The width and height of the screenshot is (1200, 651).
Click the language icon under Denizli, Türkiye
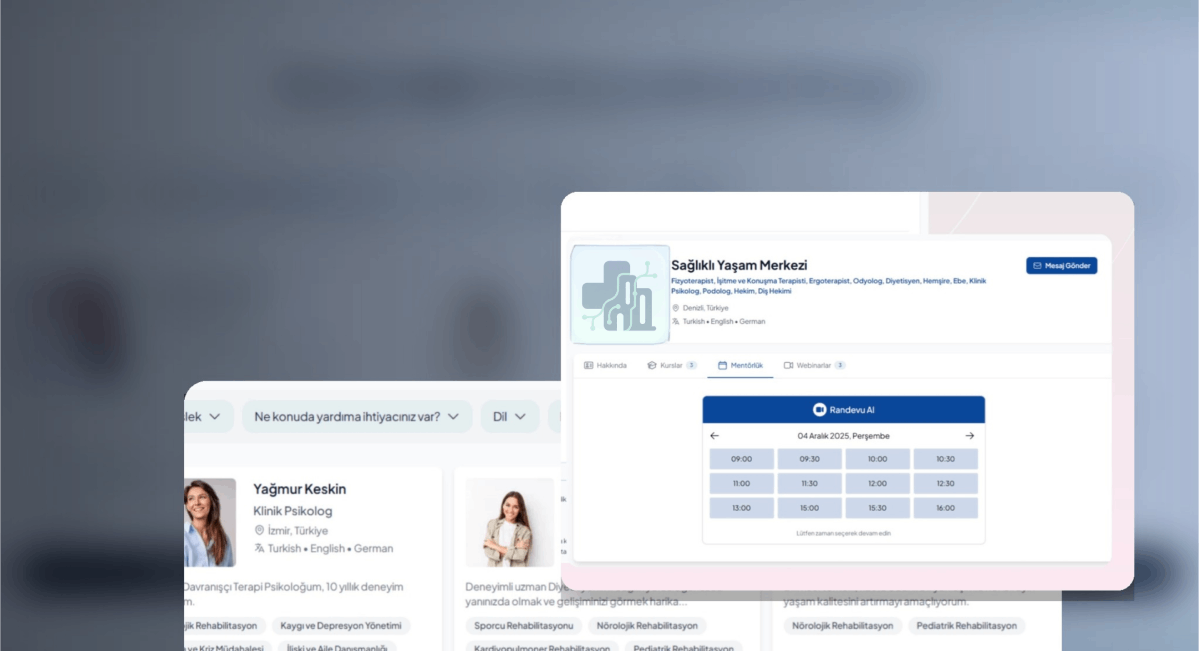click(x=675, y=322)
